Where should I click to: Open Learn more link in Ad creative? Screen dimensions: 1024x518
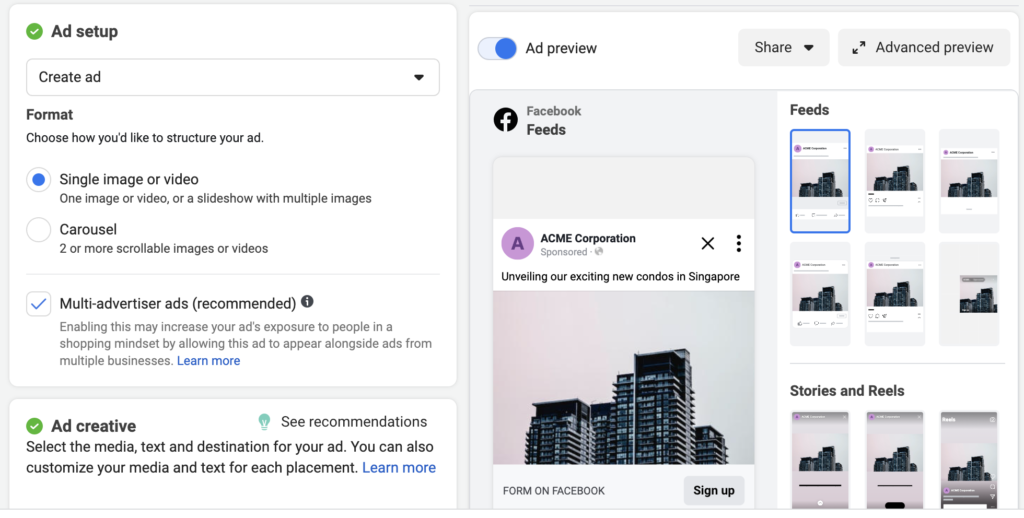399,468
